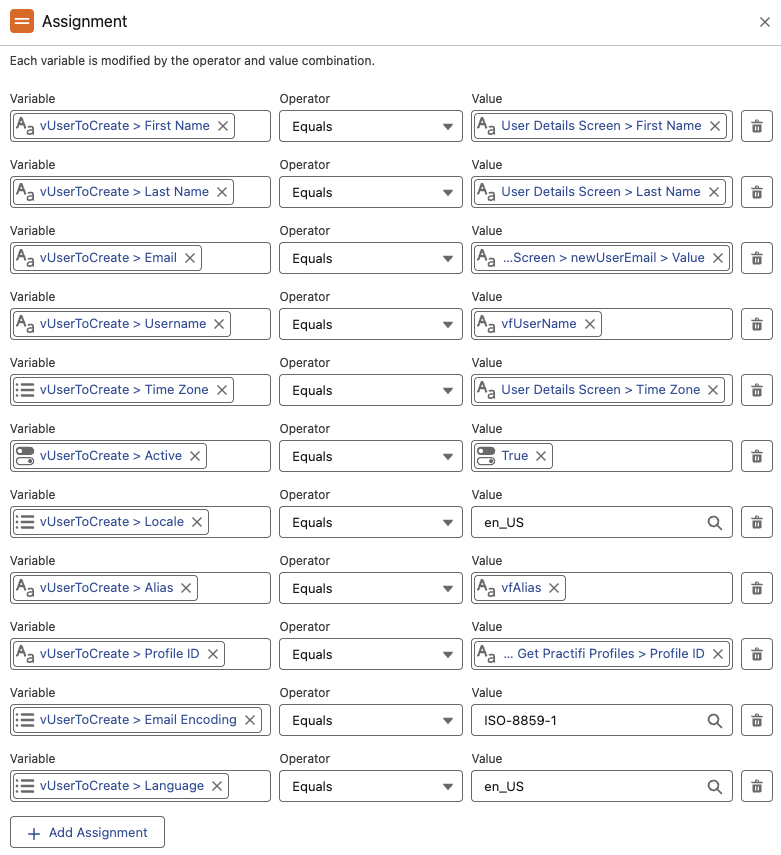Viewport: 781px width, 855px height.
Task: Clear the vUserToCreate > Username variable pill
Action: [x=219, y=324]
